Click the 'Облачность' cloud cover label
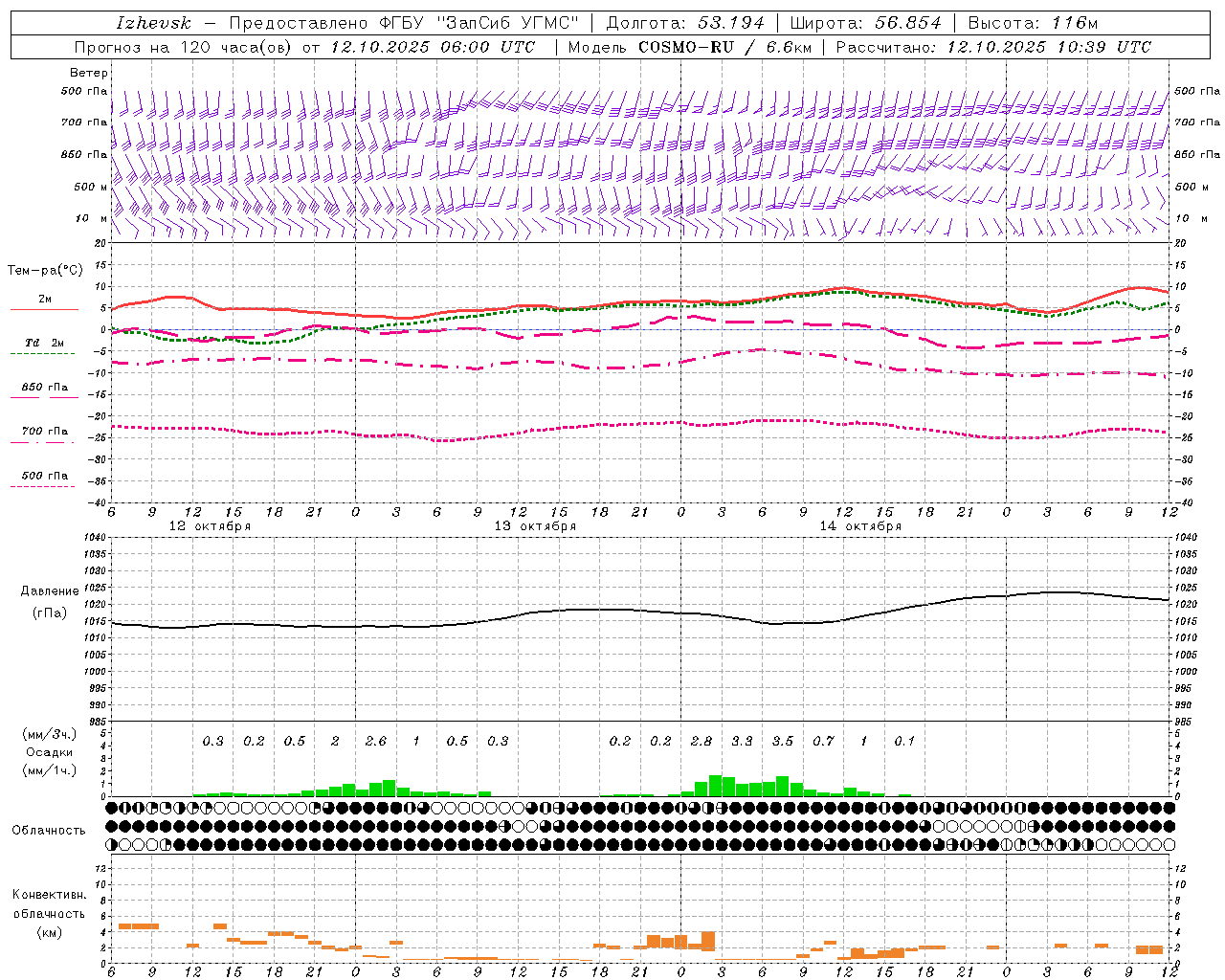 point(49,831)
